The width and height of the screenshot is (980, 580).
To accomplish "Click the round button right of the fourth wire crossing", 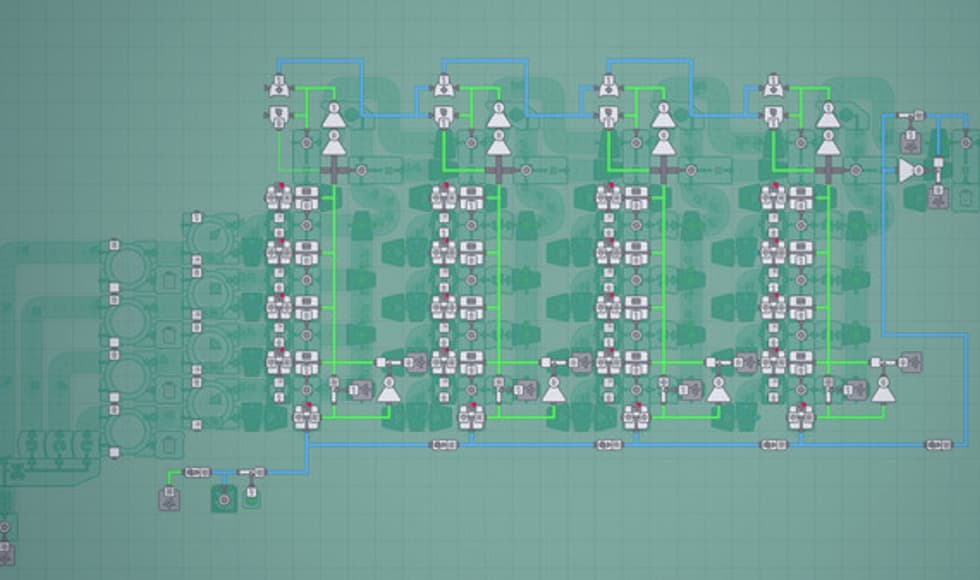I will pyautogui.click(x=856, y=170).
